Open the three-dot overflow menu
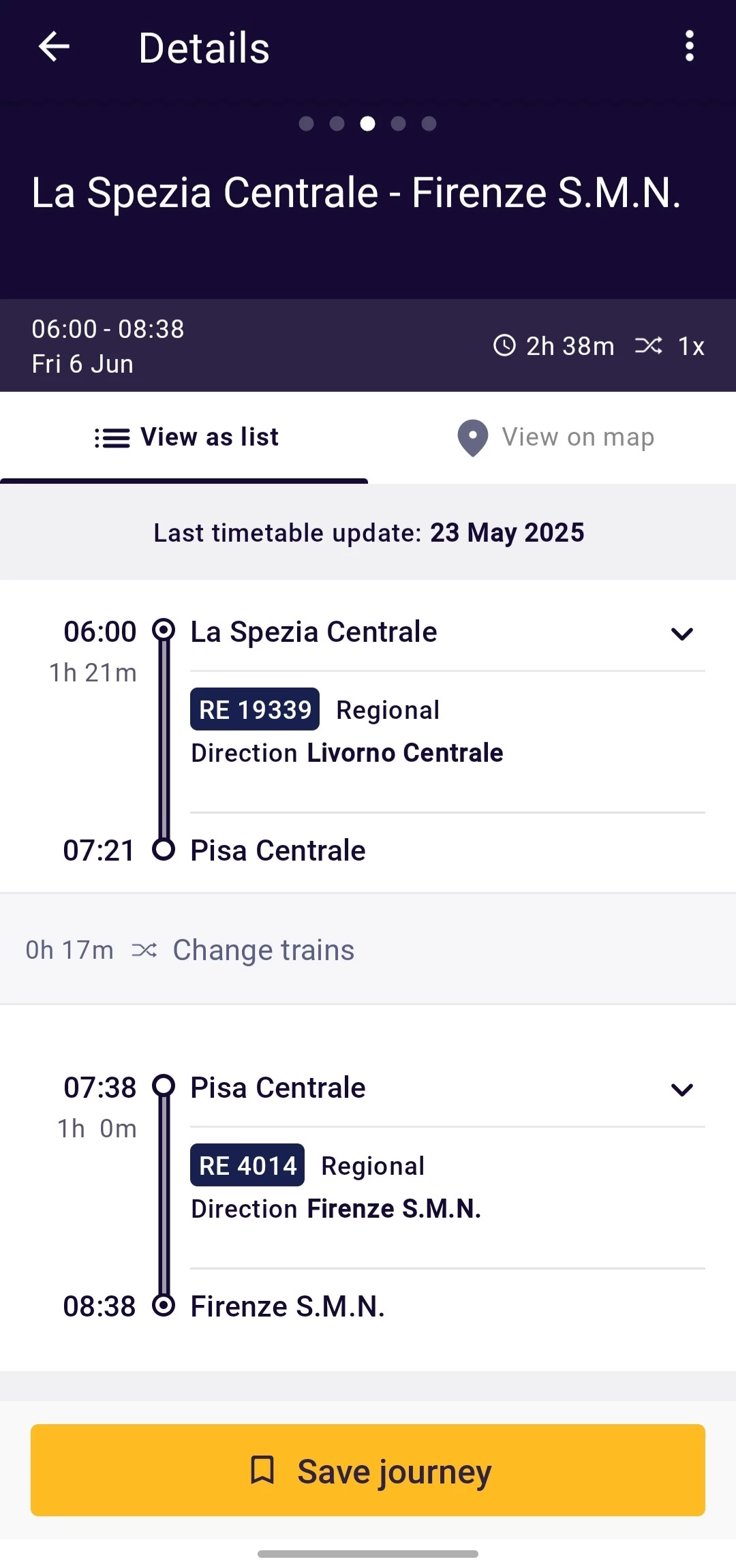 689,46
